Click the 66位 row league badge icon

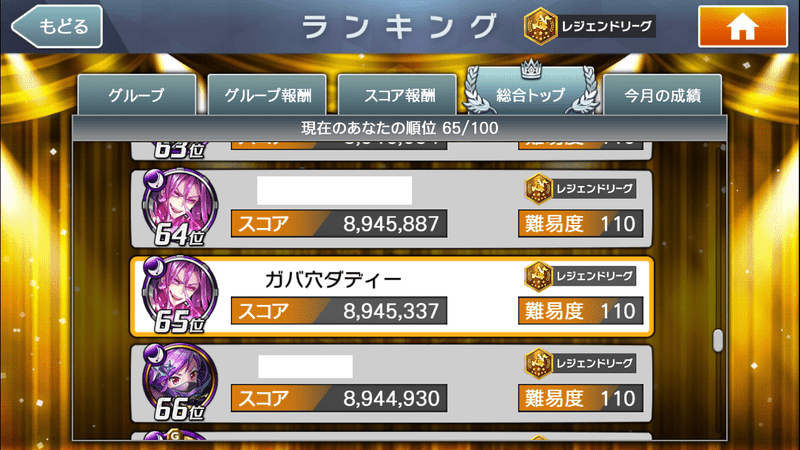point(538,363)
